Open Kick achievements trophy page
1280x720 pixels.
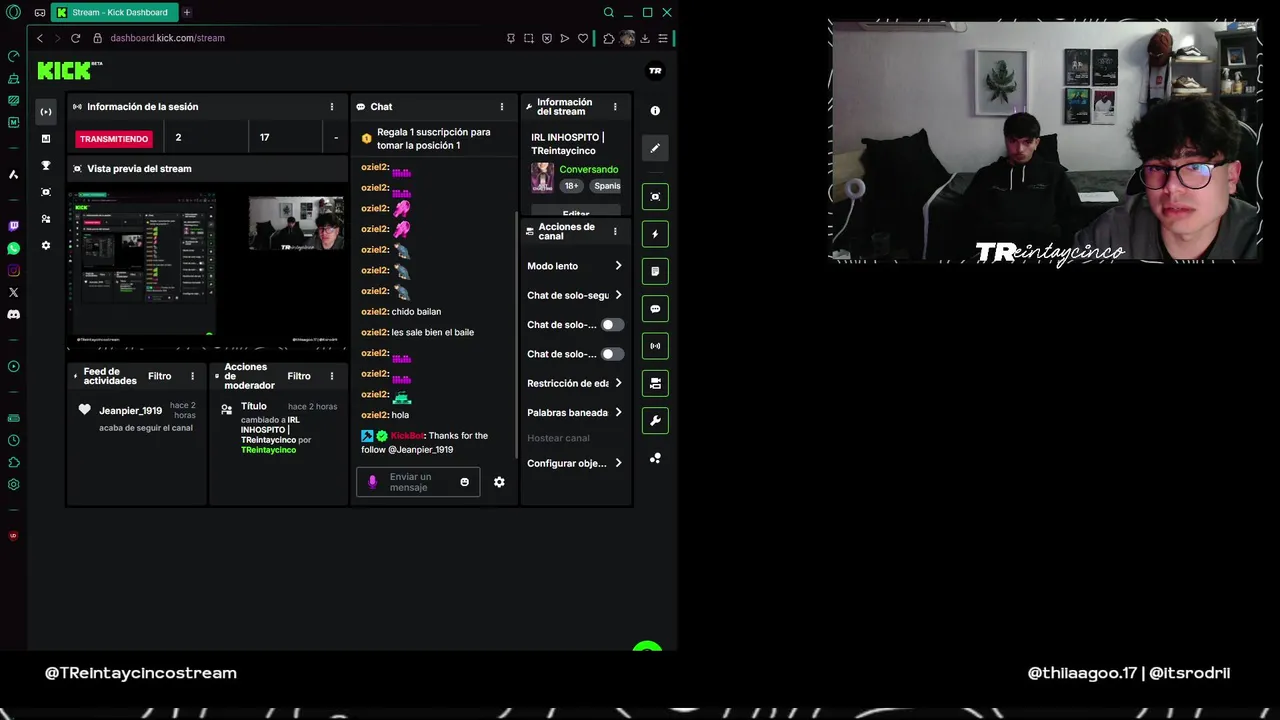click(46, 165)
